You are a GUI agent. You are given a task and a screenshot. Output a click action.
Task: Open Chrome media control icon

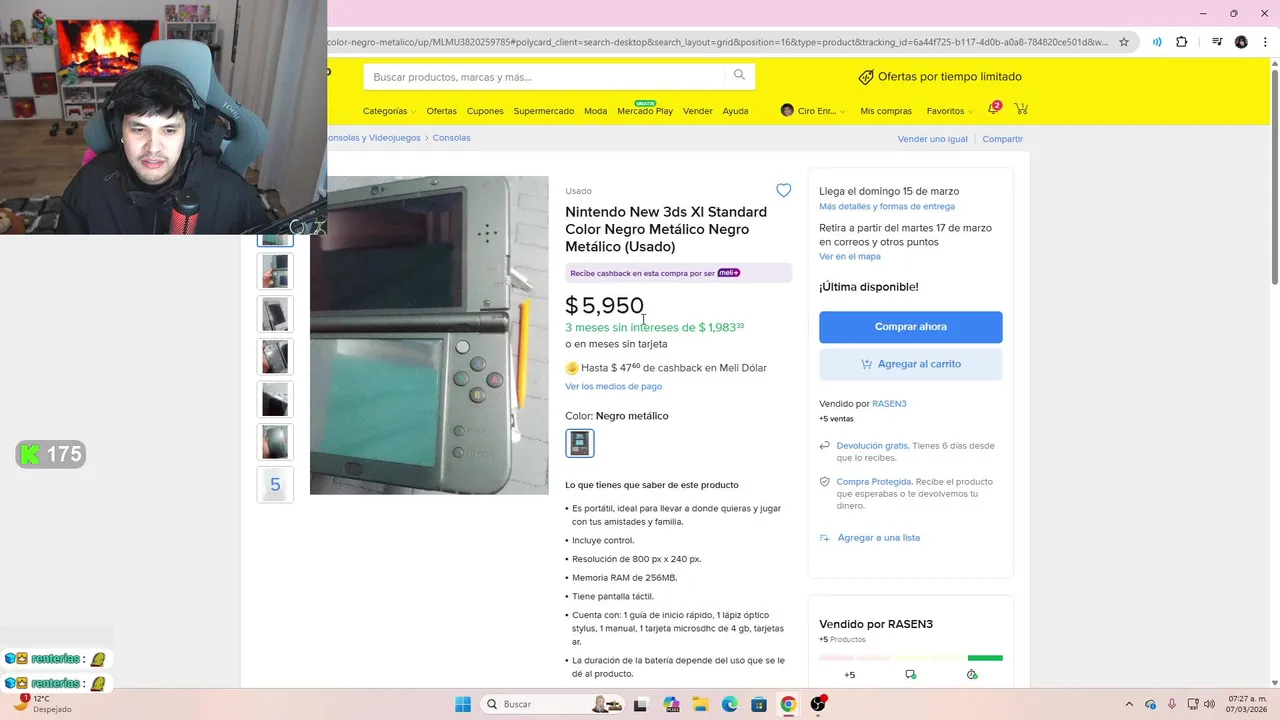point(1217,42)
